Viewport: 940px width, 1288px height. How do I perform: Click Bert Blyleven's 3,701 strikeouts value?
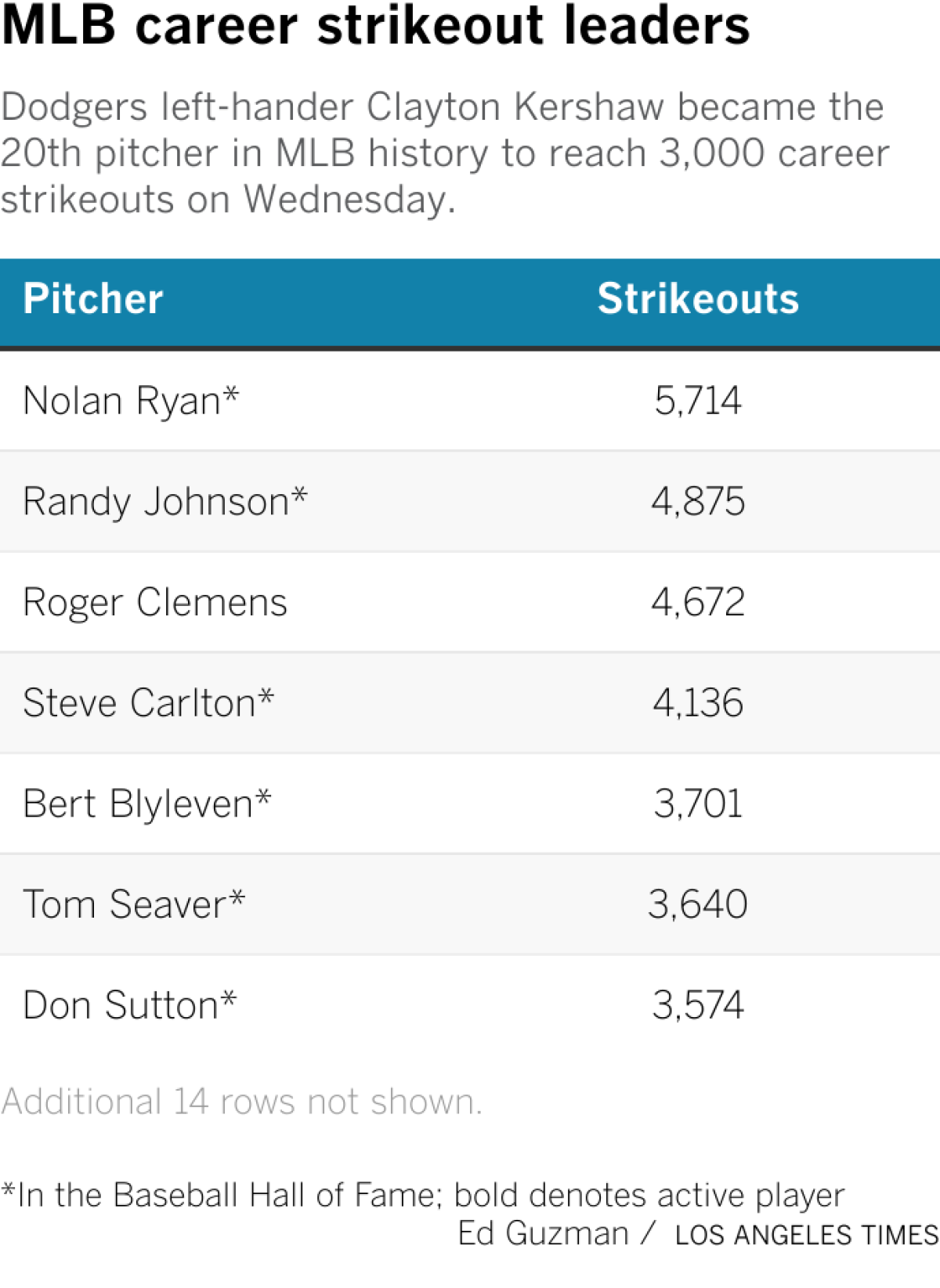click(698, 804)
